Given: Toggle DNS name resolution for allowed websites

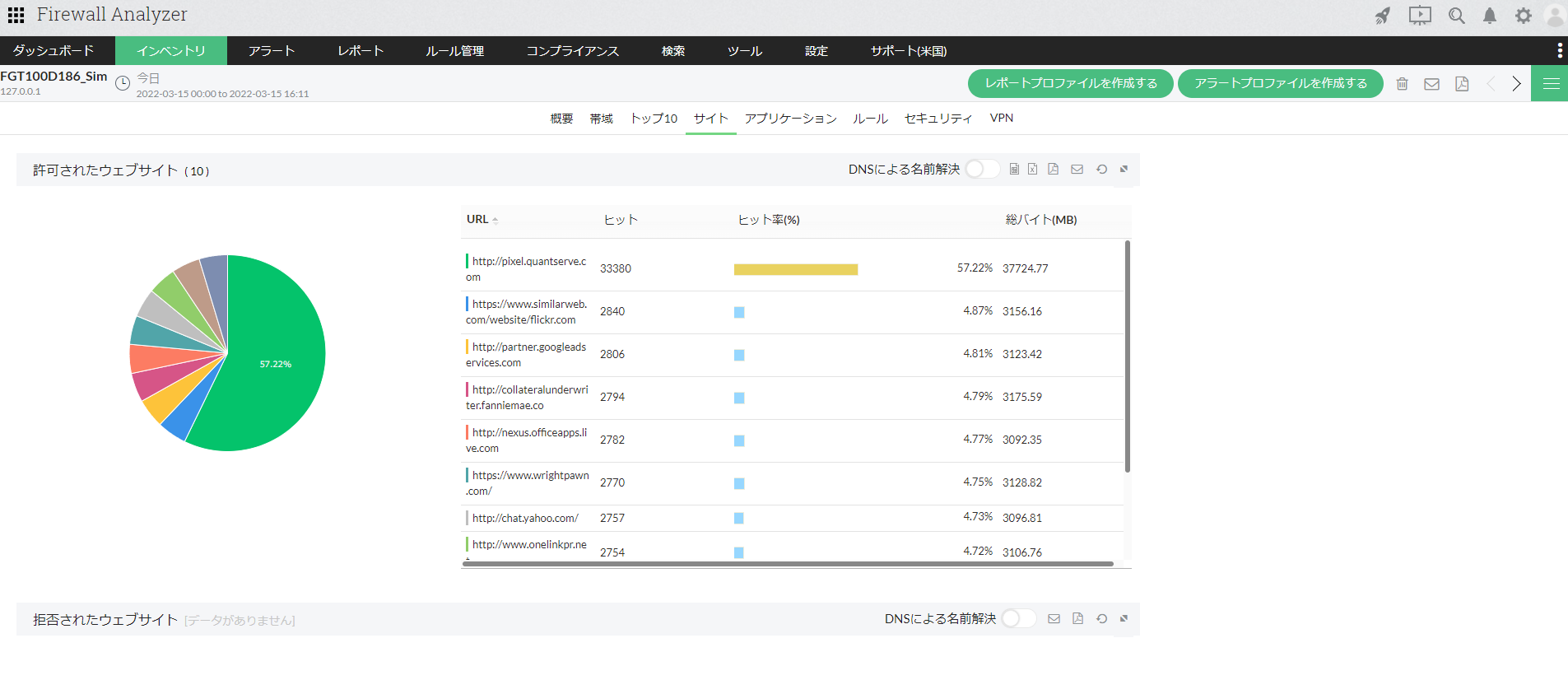Looking at the screenshot, I should pos(982,169).
